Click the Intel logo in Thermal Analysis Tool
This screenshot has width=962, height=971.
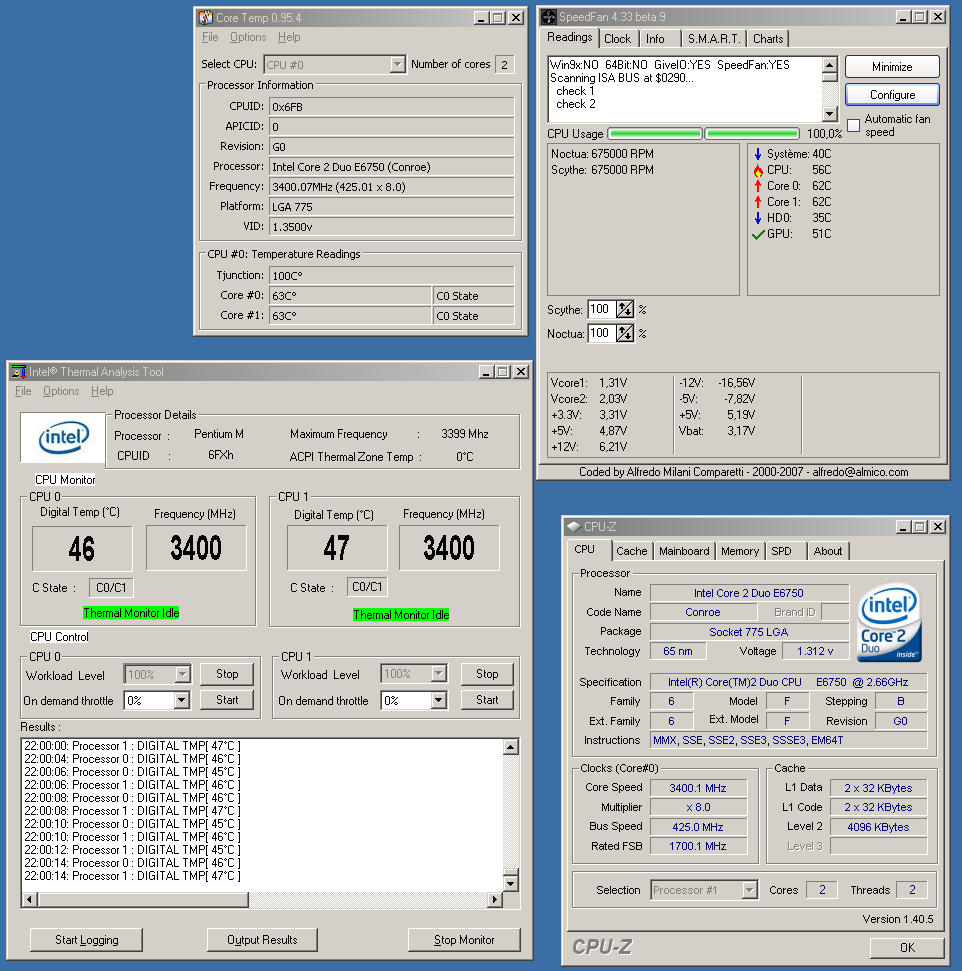[x=62, y=437]
